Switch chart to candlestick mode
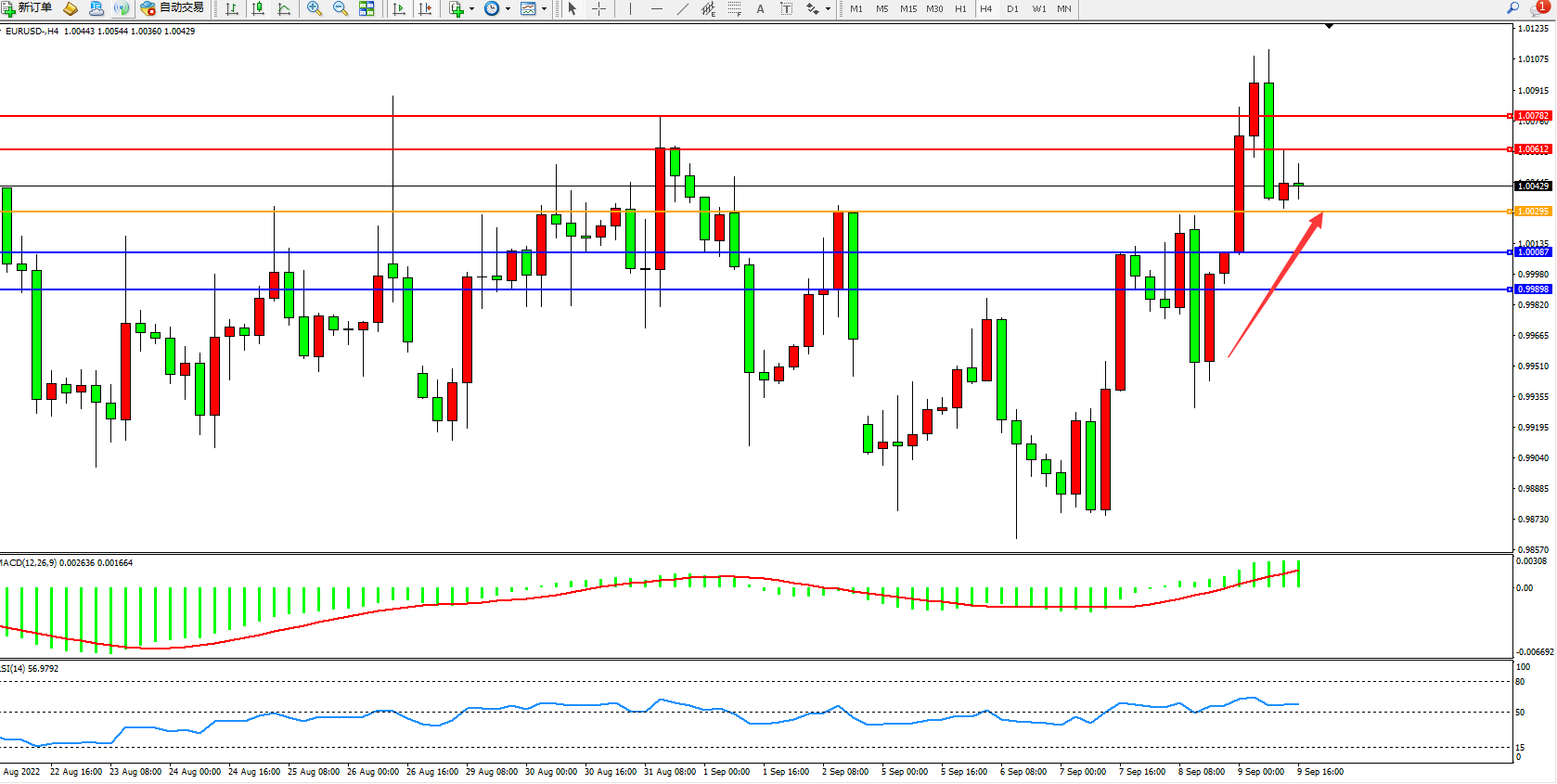Viewport: 1557px width, 784px height. point(258,8)
